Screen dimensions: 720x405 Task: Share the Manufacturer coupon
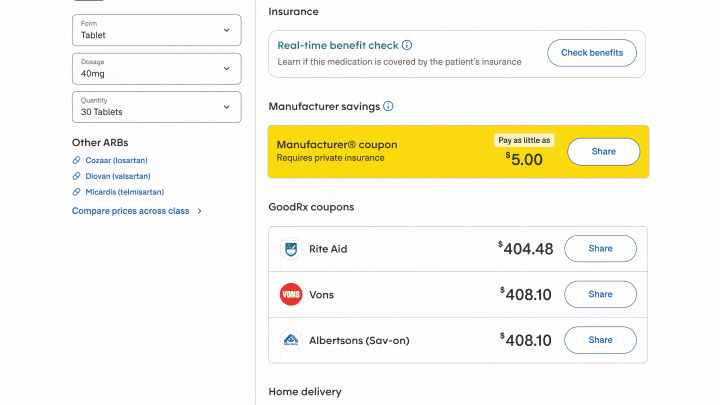click(603, 152)
